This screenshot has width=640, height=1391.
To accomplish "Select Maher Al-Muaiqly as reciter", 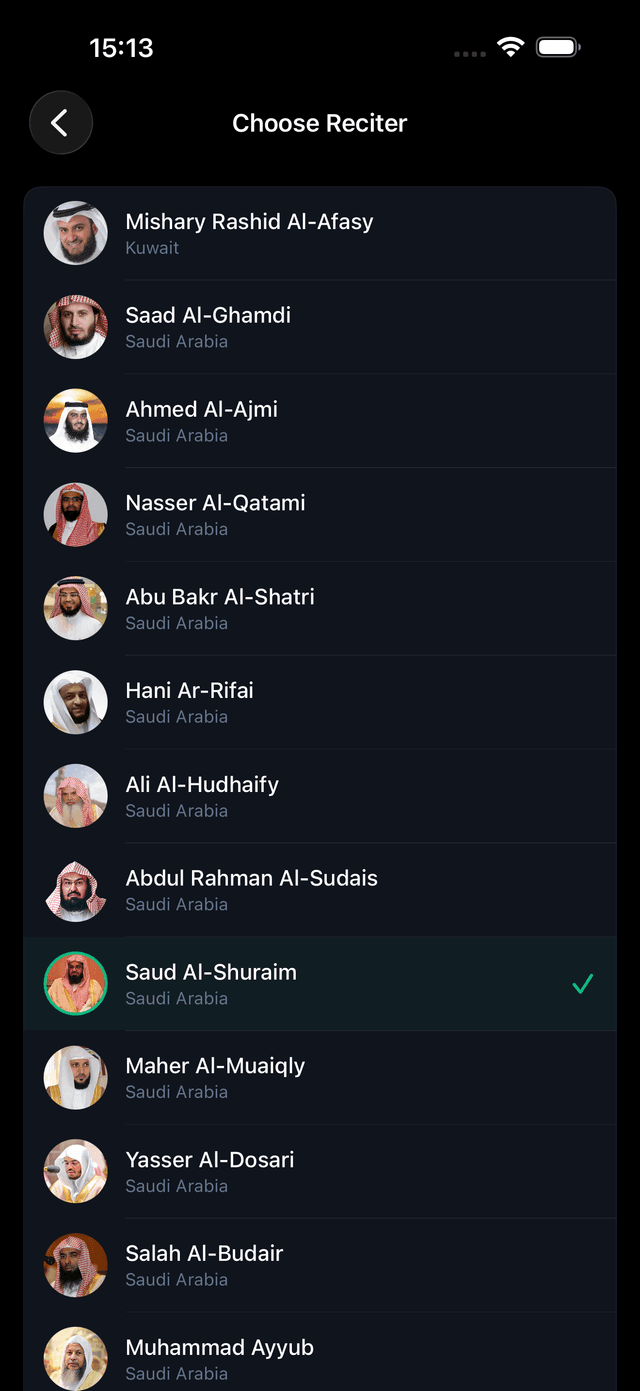I will pyautogui.click(x=320, y=1077).
